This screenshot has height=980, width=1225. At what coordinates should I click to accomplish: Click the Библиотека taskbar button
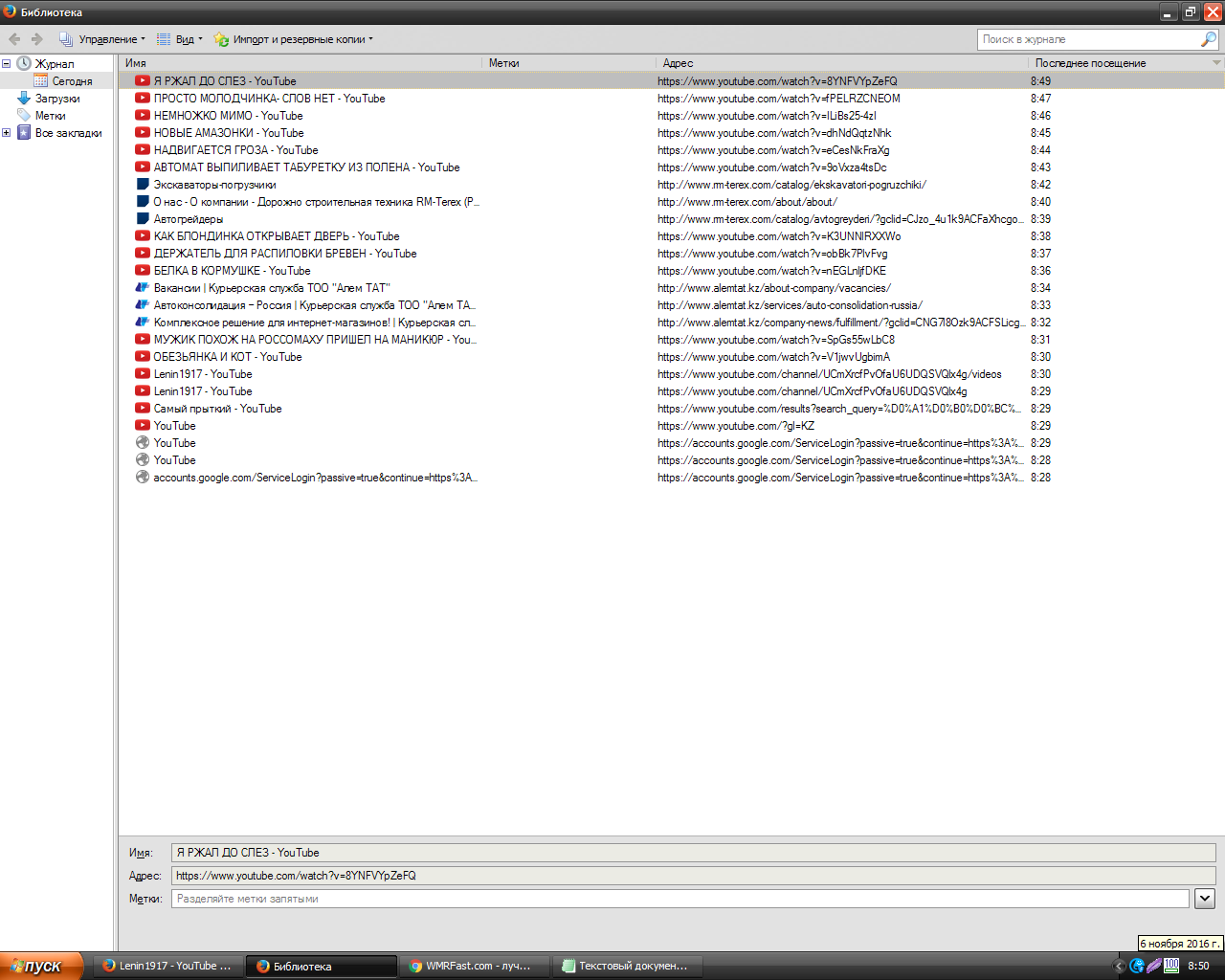coord(322,967)
